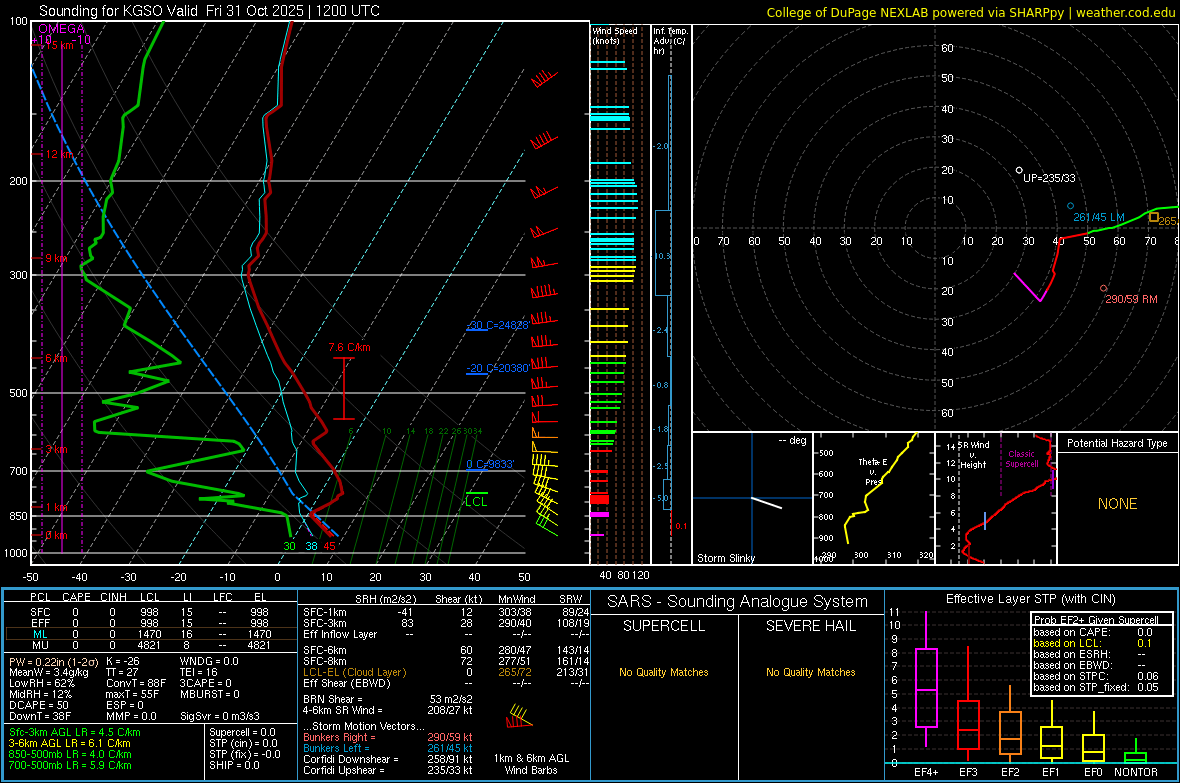Click the Theta-E v. Pres label
This screenshot has height=783, width=1180.
click(x=873, y=471)
